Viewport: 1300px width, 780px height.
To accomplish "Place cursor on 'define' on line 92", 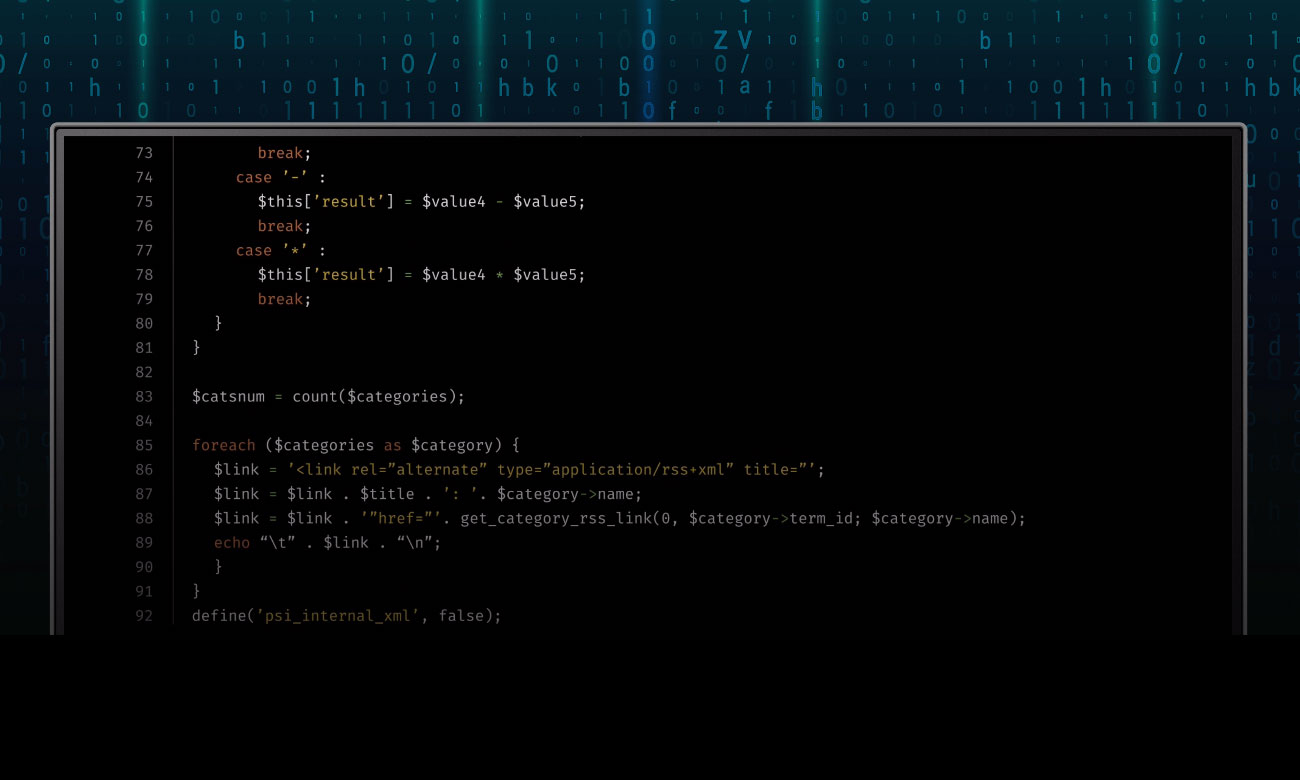I will coord(219,616).
